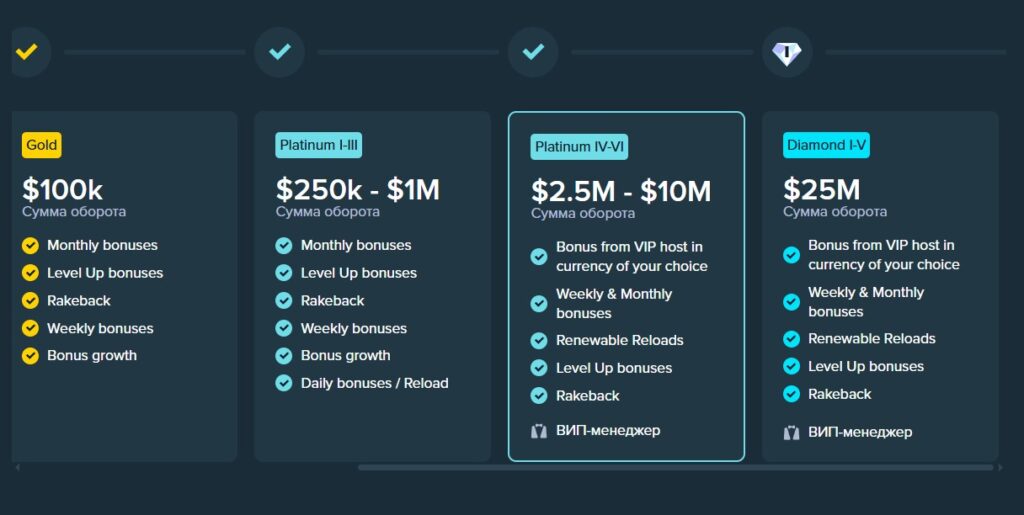
Task: Select the Platinum IV-VI tier badge
Action: [x=579, y=147]
